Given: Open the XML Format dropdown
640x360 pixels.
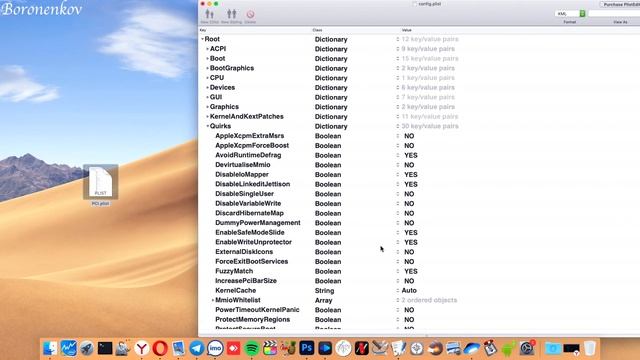Looking at the screenshot, I should click(570, 13).
